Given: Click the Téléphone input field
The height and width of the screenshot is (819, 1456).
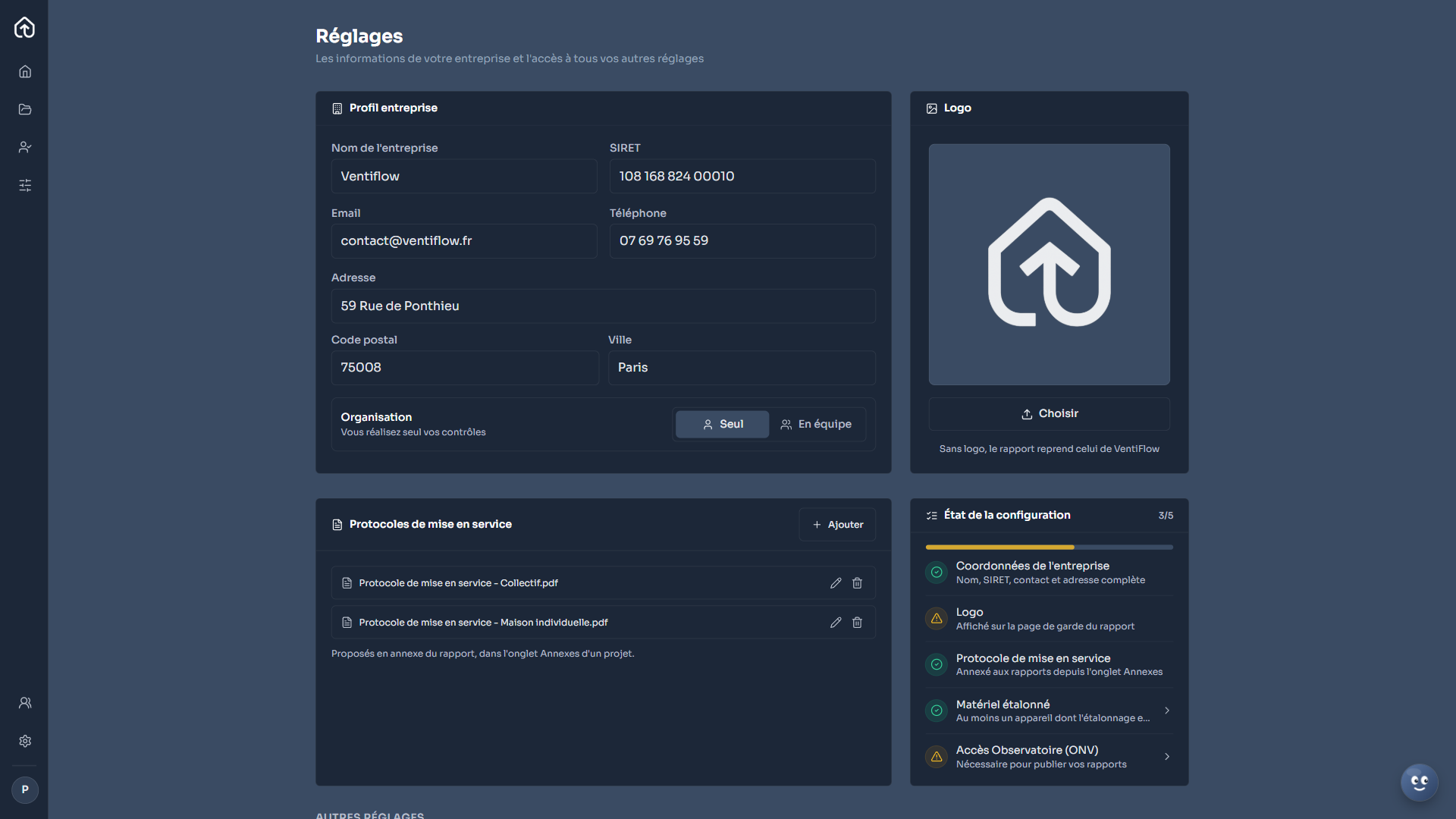Looking at the screenshot, I should [x=742, y=241].
